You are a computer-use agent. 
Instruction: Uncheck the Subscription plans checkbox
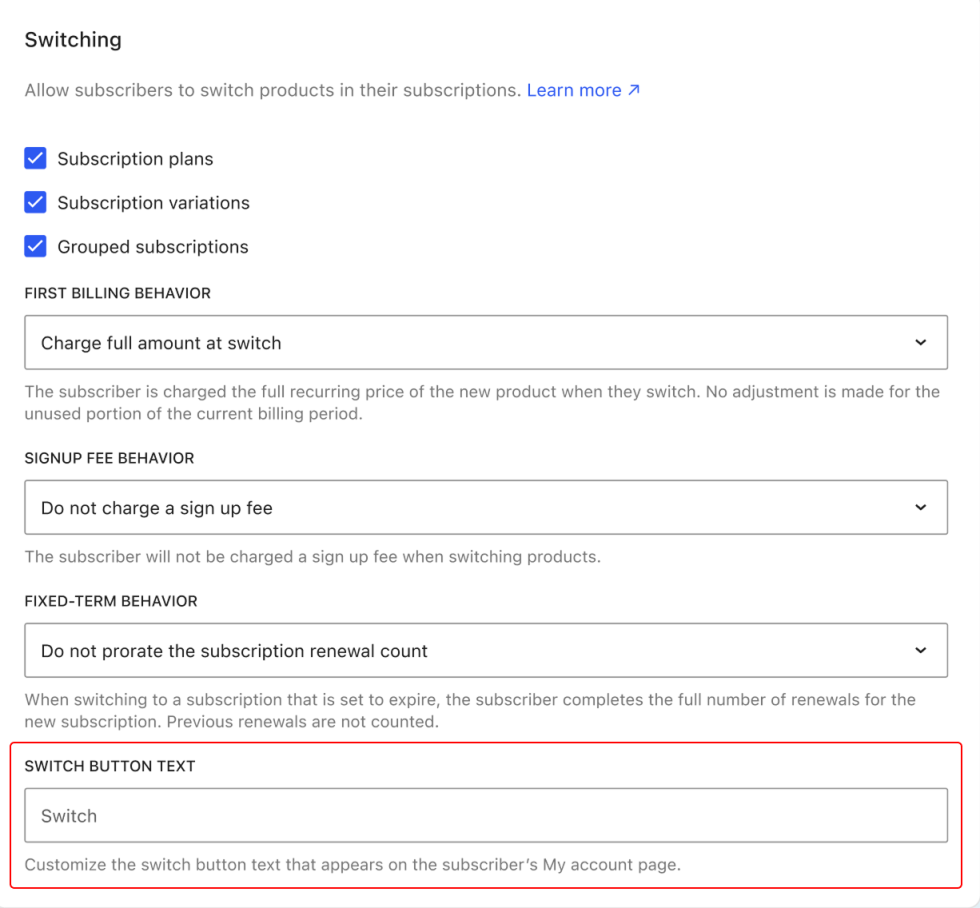36,159
